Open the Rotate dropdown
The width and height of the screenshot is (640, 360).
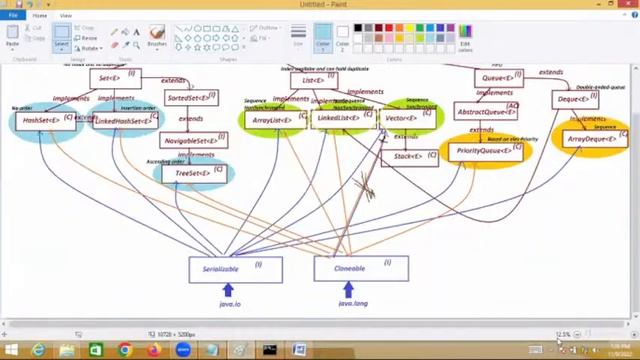[89, 48]
